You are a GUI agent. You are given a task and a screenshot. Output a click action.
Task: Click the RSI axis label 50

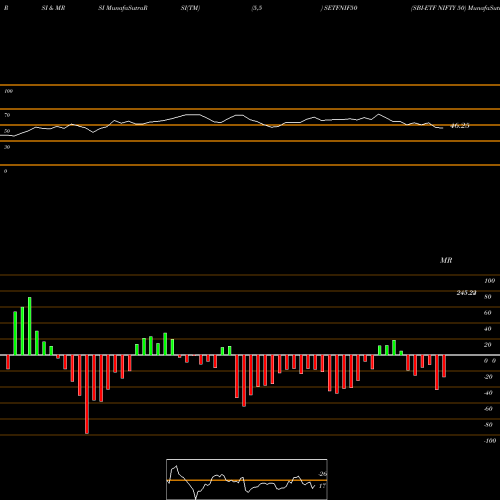(x=7, y=131)
